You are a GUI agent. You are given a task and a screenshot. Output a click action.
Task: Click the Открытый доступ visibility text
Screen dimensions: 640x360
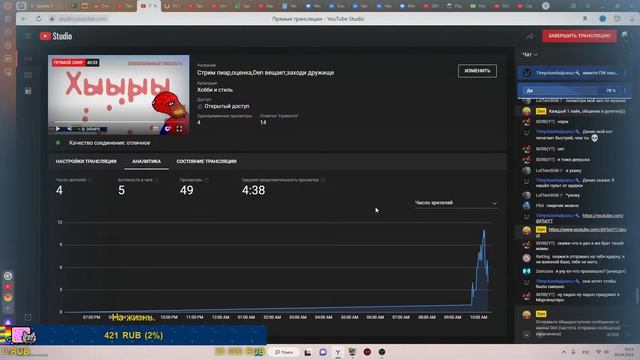point(227,106)
